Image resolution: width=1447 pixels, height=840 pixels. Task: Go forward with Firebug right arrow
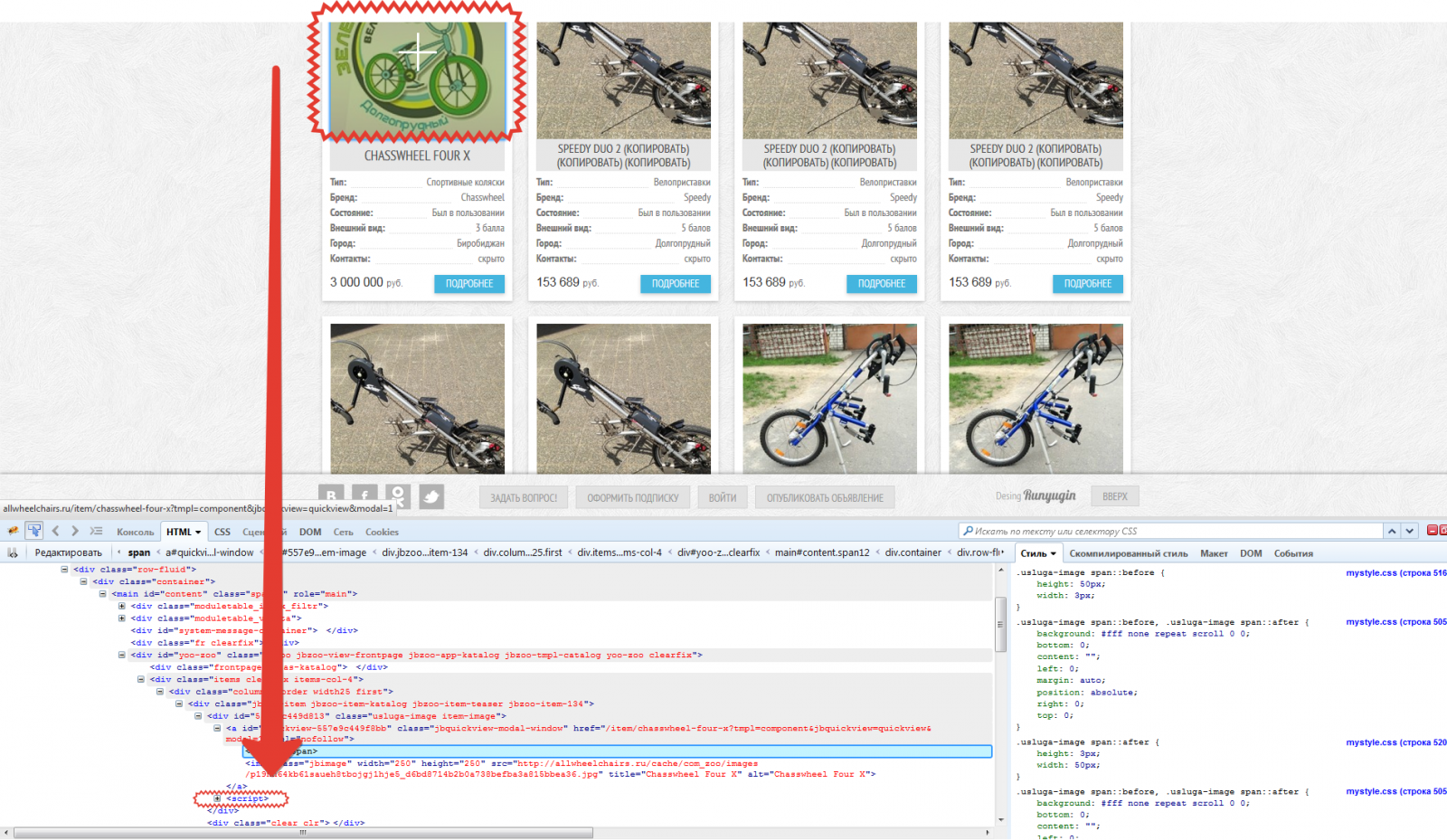pyautogui.click(x=75, y=531)
